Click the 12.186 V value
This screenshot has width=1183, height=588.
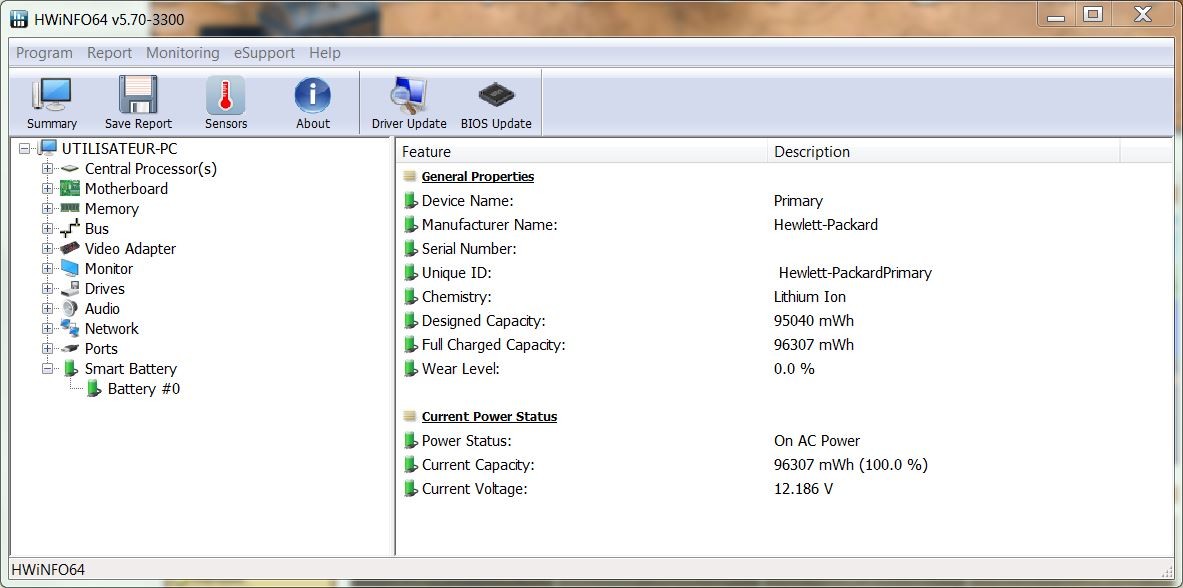tap(804, 489)
